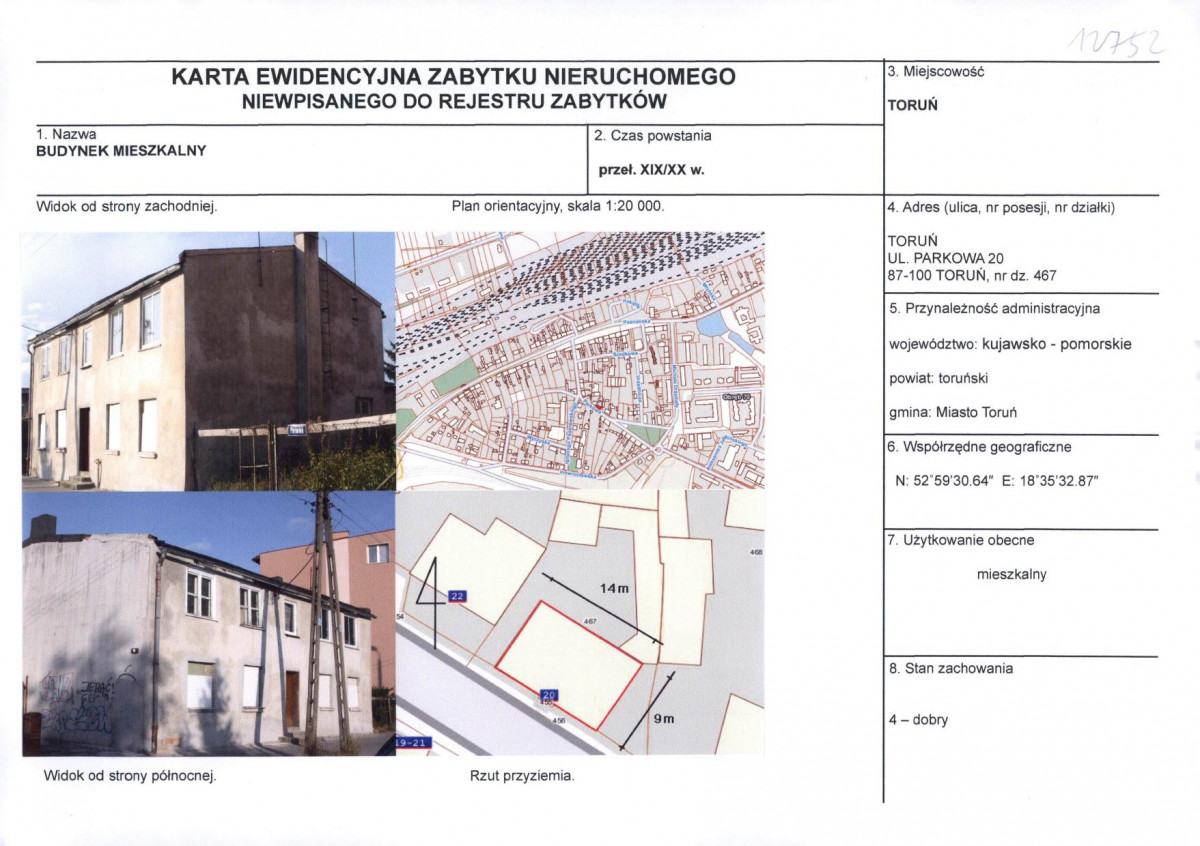Click the 14m dimension label

point(614,589)
